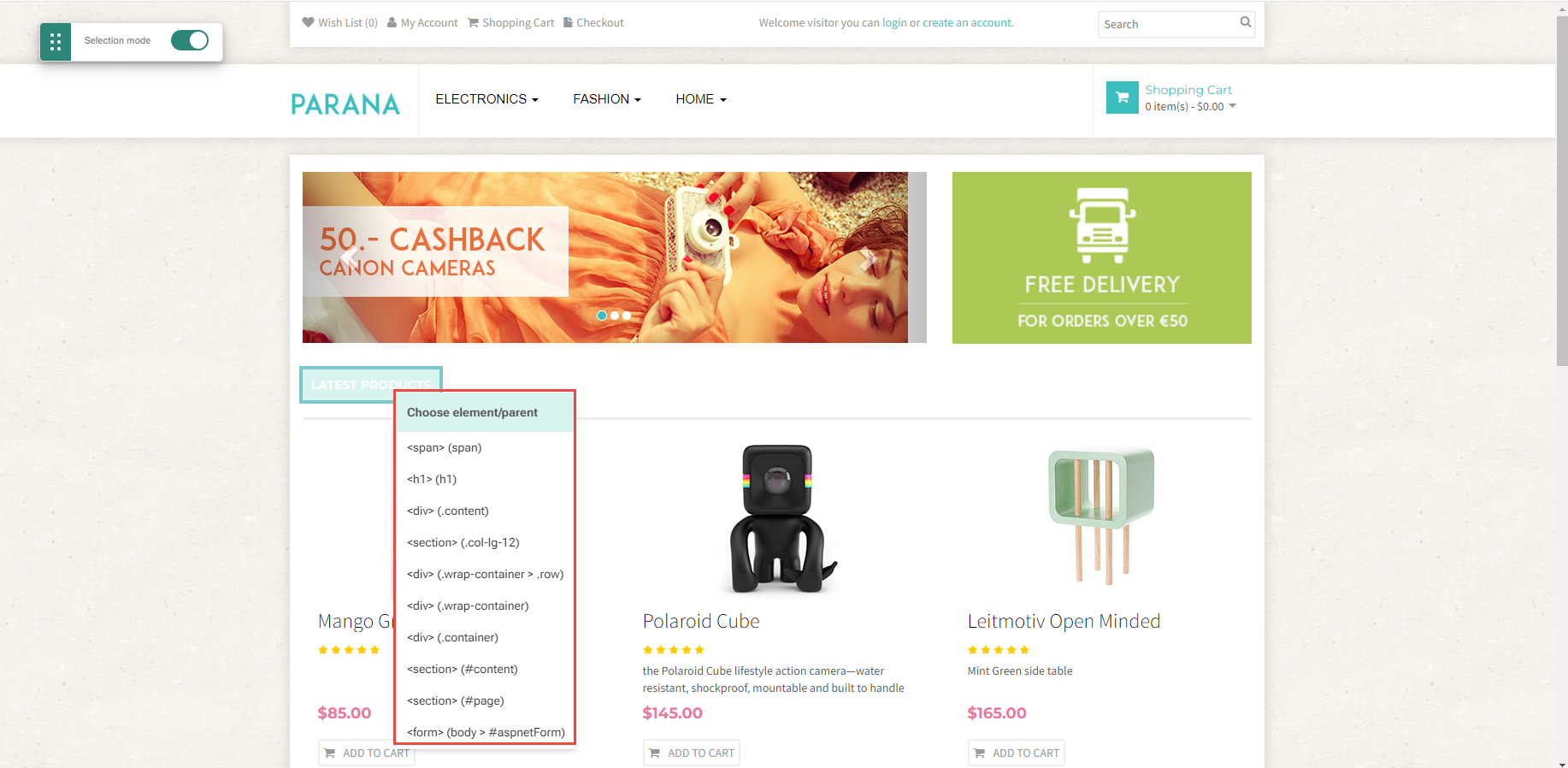
Task: Click into the Search input field
Action: tap(1168, 24)
